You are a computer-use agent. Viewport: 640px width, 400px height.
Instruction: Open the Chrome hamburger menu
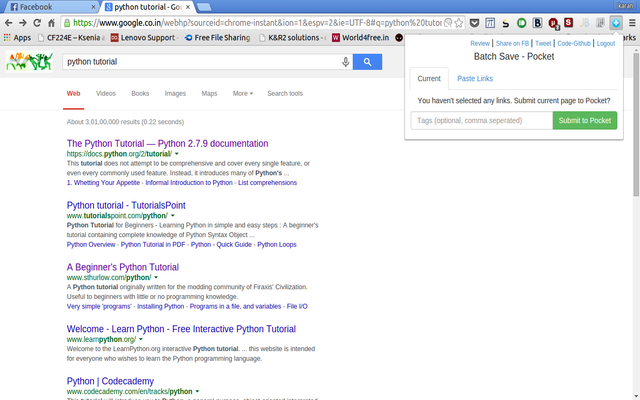[632, 23]
